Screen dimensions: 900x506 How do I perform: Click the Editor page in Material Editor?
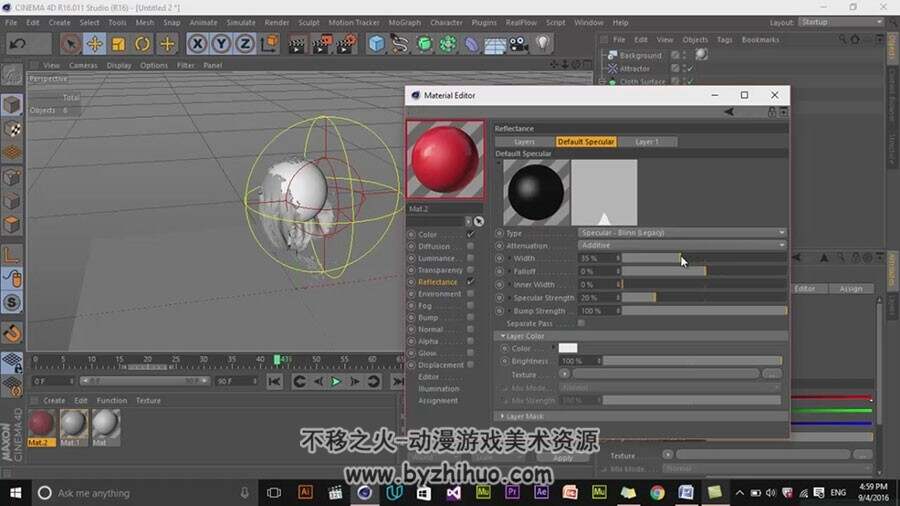pos(429,377)
